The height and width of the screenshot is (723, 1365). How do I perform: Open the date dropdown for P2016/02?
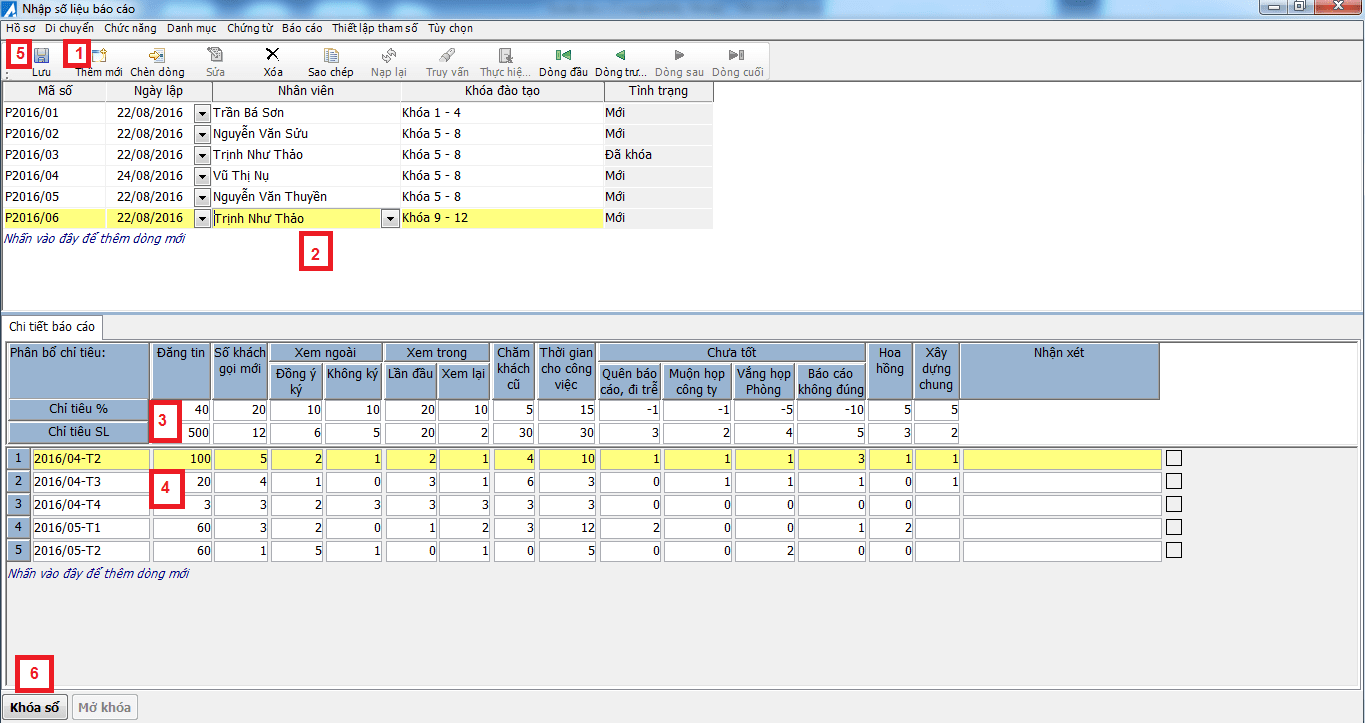(x=202, y=134)
